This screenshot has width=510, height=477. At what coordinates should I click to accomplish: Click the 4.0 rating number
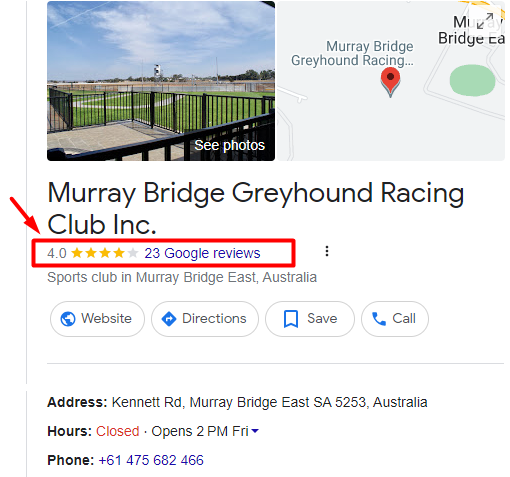pyautogui.click(x=57, y=253)
